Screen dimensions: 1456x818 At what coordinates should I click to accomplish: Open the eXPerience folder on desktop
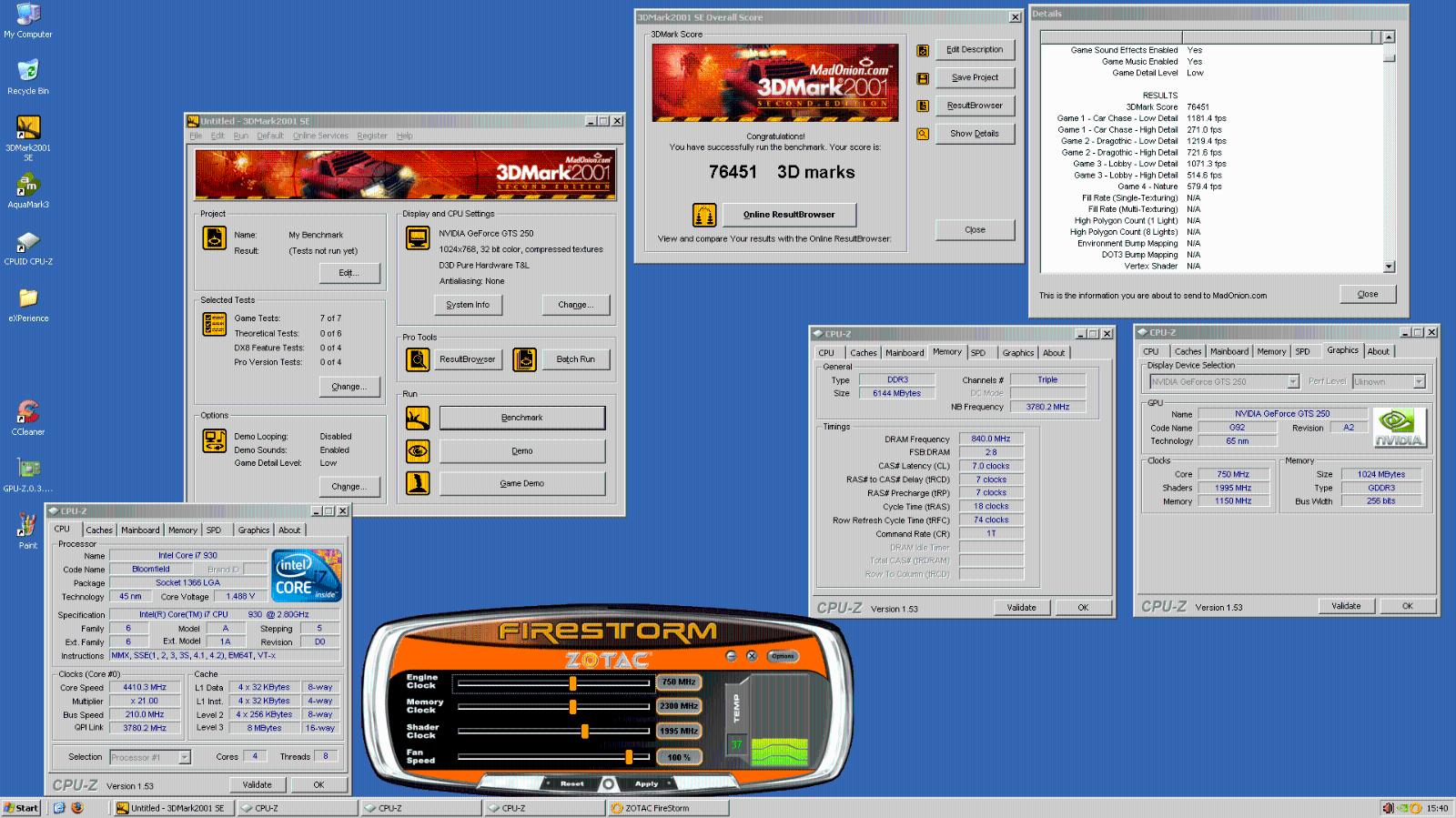click(x=28, y=298)
